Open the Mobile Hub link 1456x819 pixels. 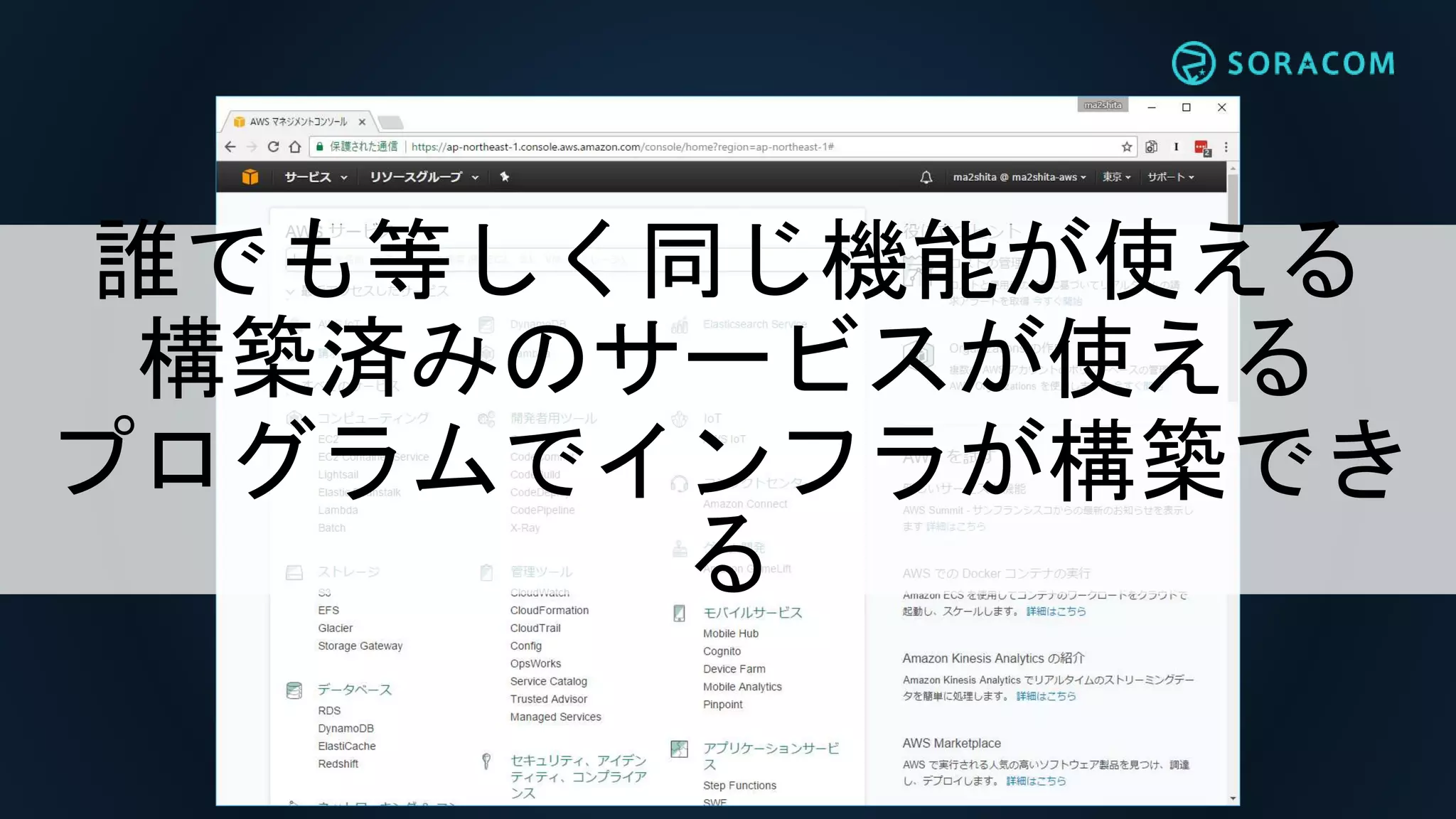730,634
